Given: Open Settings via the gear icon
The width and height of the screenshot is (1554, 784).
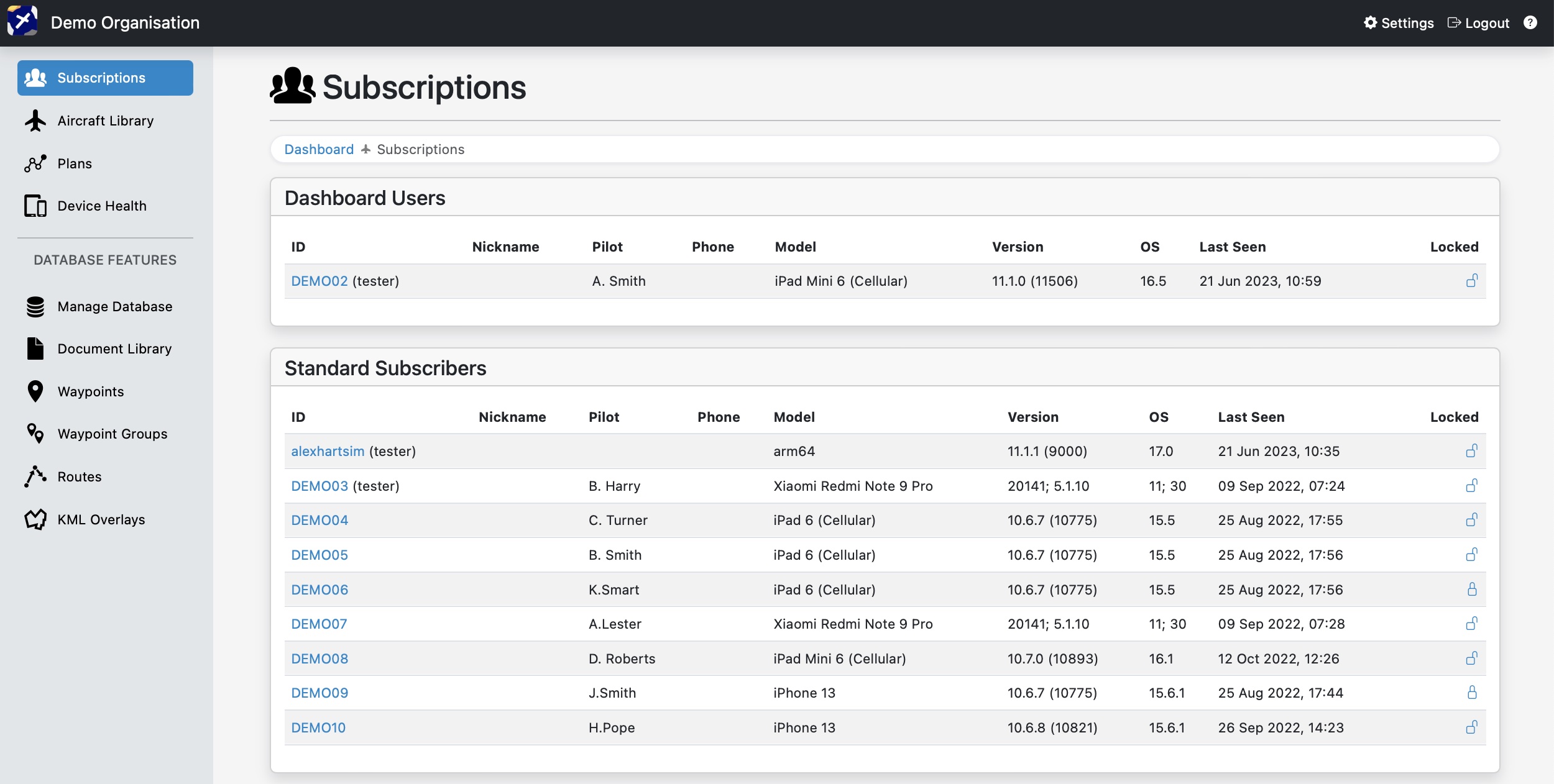Looking at the screenshot, I should click(1370, 23).
